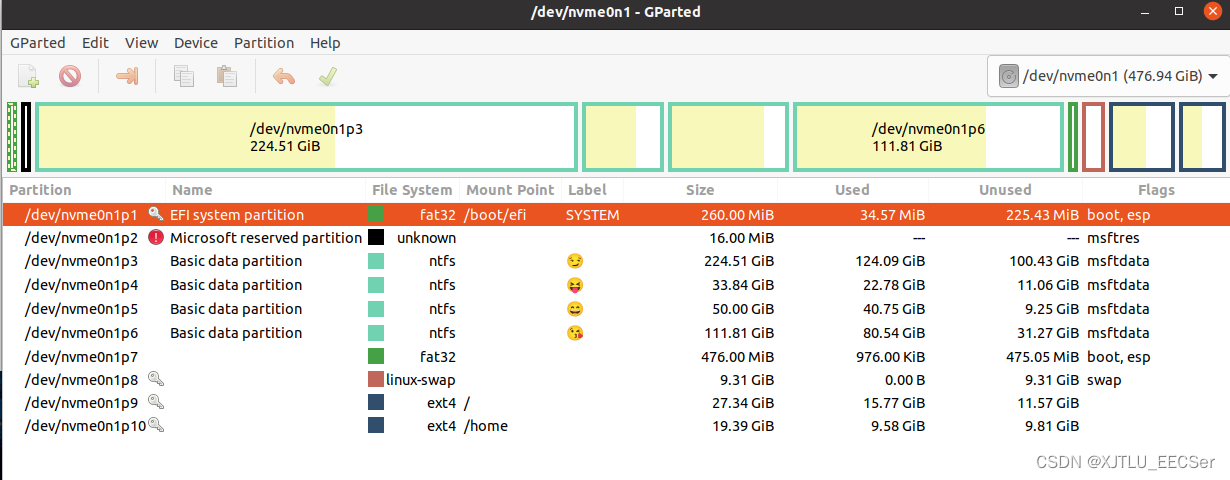Select nvme0n1p3 block in disk map
Screen dimensions: 1230x480
(306, 137)
